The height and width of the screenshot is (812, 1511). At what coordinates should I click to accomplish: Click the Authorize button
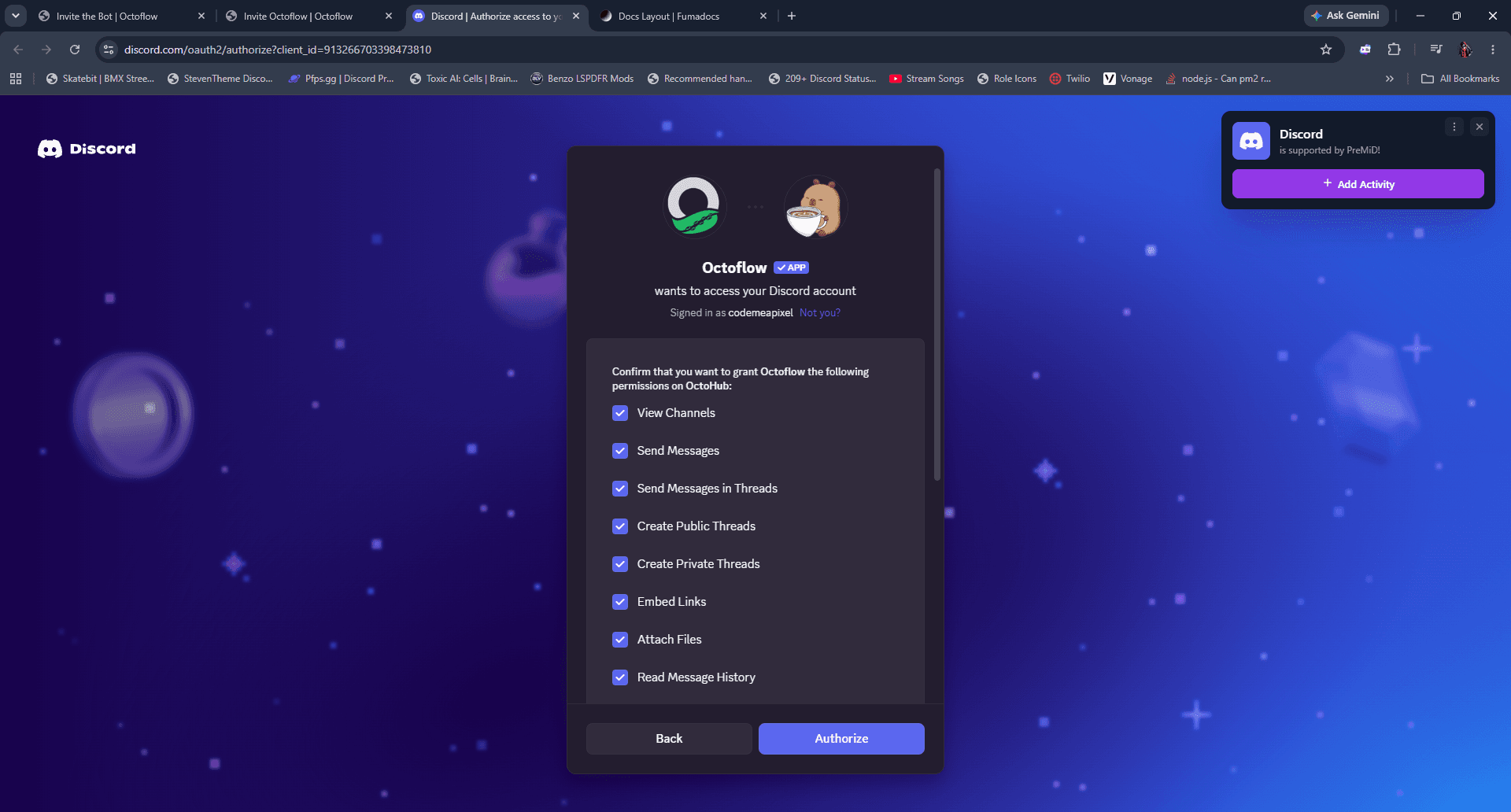click(x=841, y=739)
